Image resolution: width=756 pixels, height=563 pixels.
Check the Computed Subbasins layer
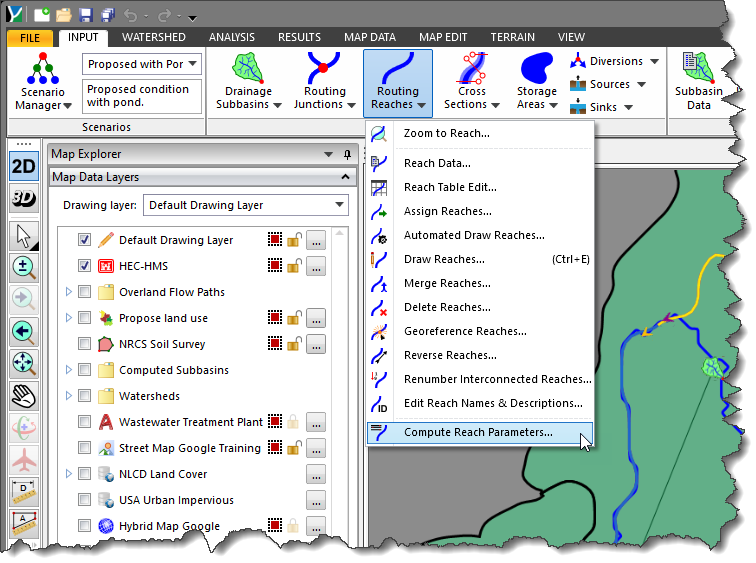[x=84, y=370]
